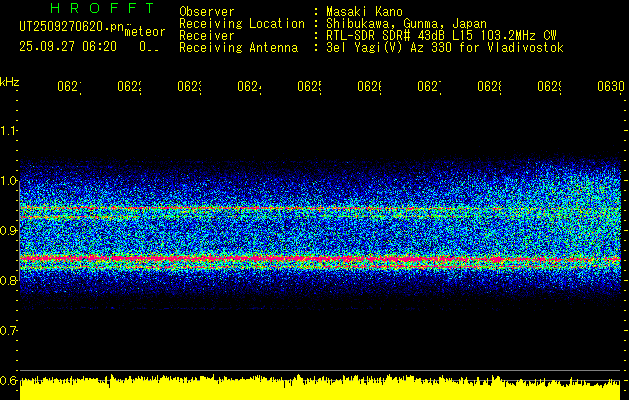629x400 pixels.
Task: Select the file name UT2509270620.pn
Action: (72, 27)
